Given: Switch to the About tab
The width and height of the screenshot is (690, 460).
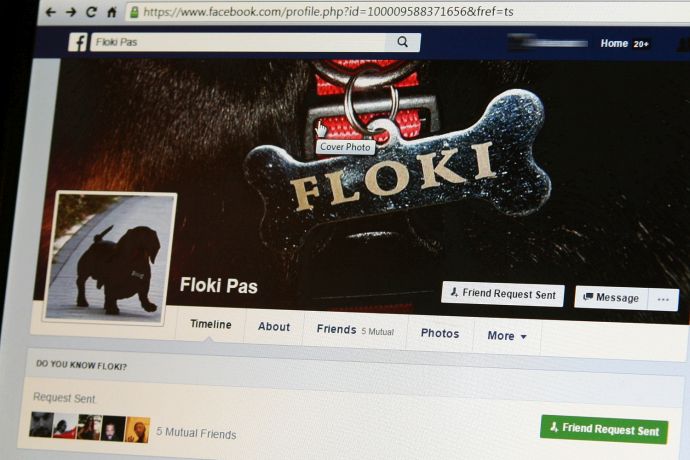Looking at the screenshot, I should coord(274,327).
